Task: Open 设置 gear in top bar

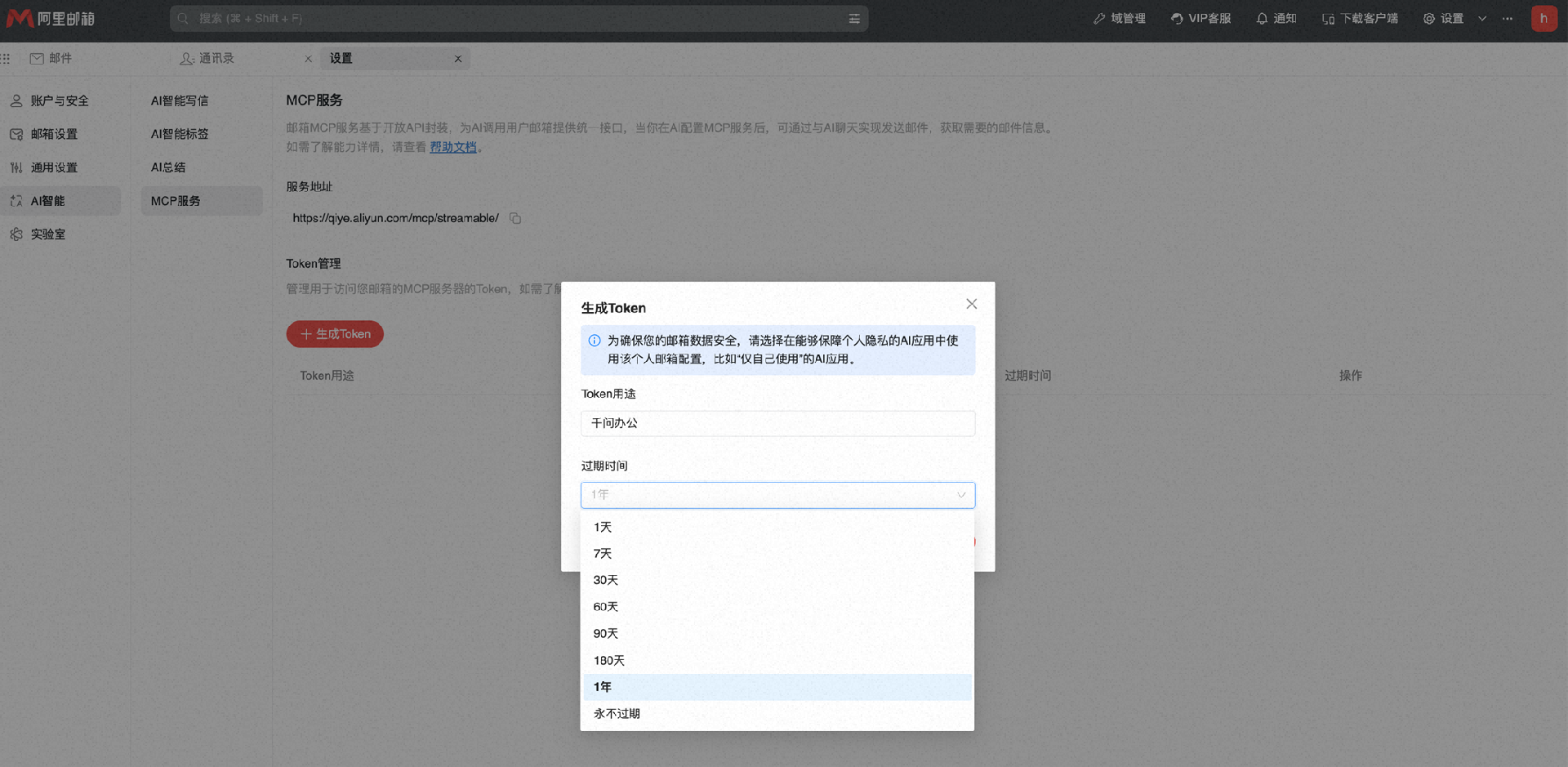Action: [x=1444, y=18]
